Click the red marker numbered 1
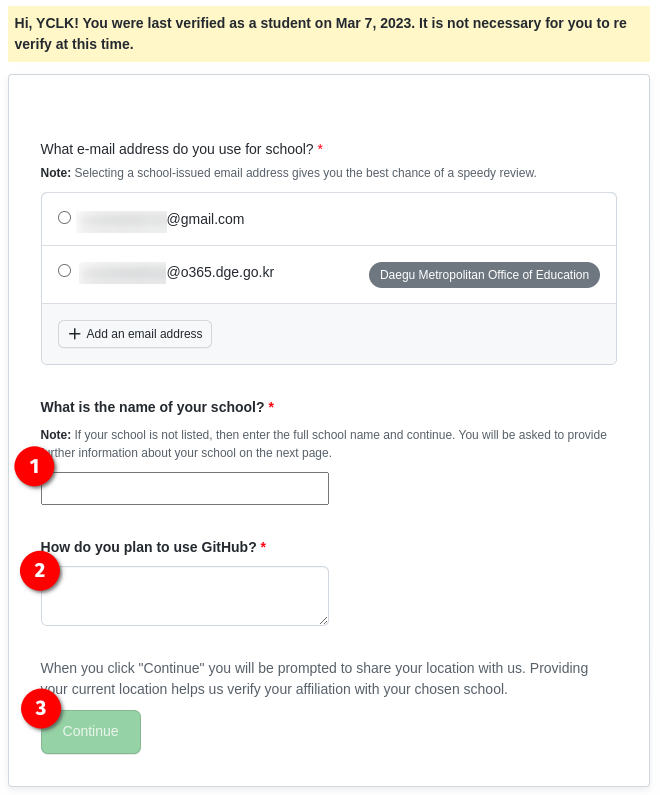 click(x=35, y=466)
